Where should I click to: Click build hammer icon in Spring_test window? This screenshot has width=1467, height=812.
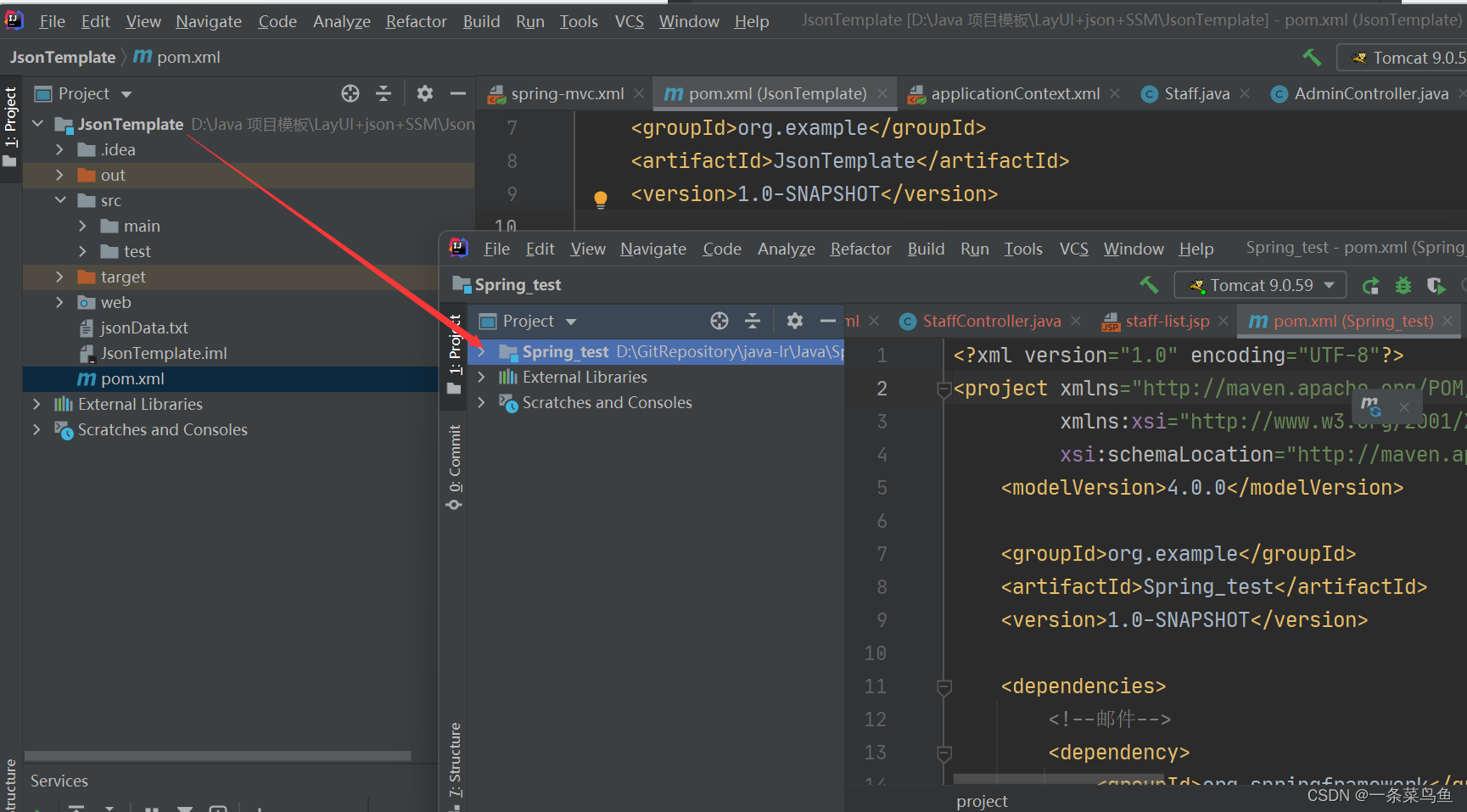point(1149,285)
